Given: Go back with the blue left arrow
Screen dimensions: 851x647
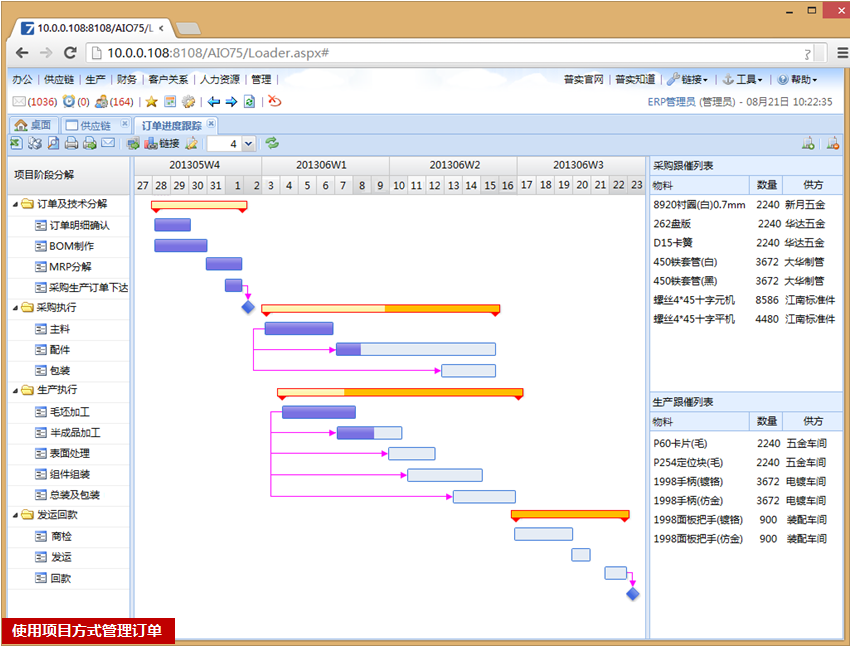Looking at the screenshot, I should click(214, 102).
